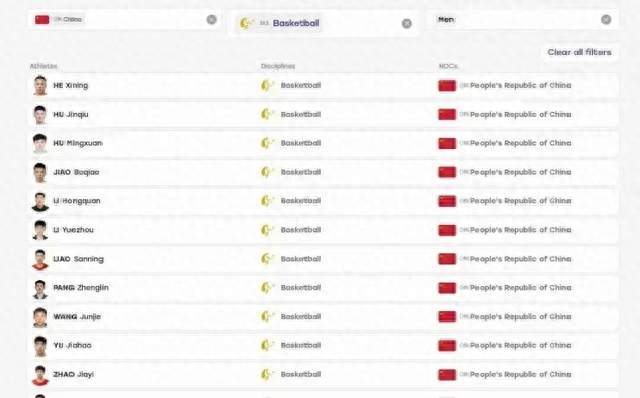Click basketball icon in discipline filter
This screenshot has width=640, height=398.
click(247, 23)
